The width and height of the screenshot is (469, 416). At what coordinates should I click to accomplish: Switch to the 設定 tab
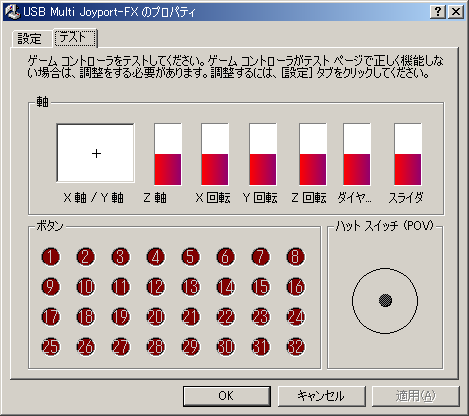[x=30, y=39]
